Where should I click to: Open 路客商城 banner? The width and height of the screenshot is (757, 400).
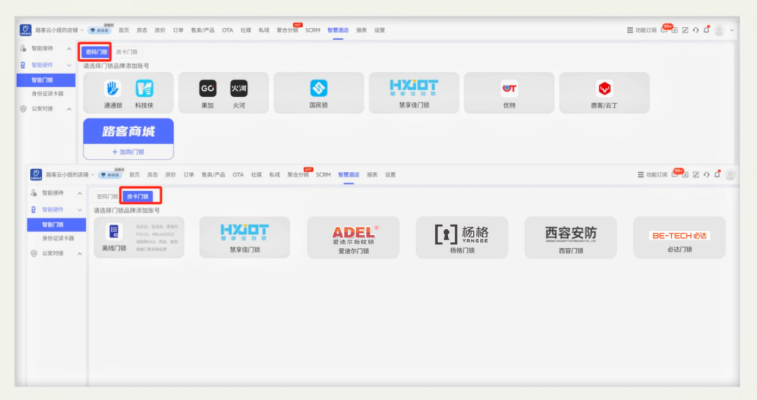click(x=128, y=131)
